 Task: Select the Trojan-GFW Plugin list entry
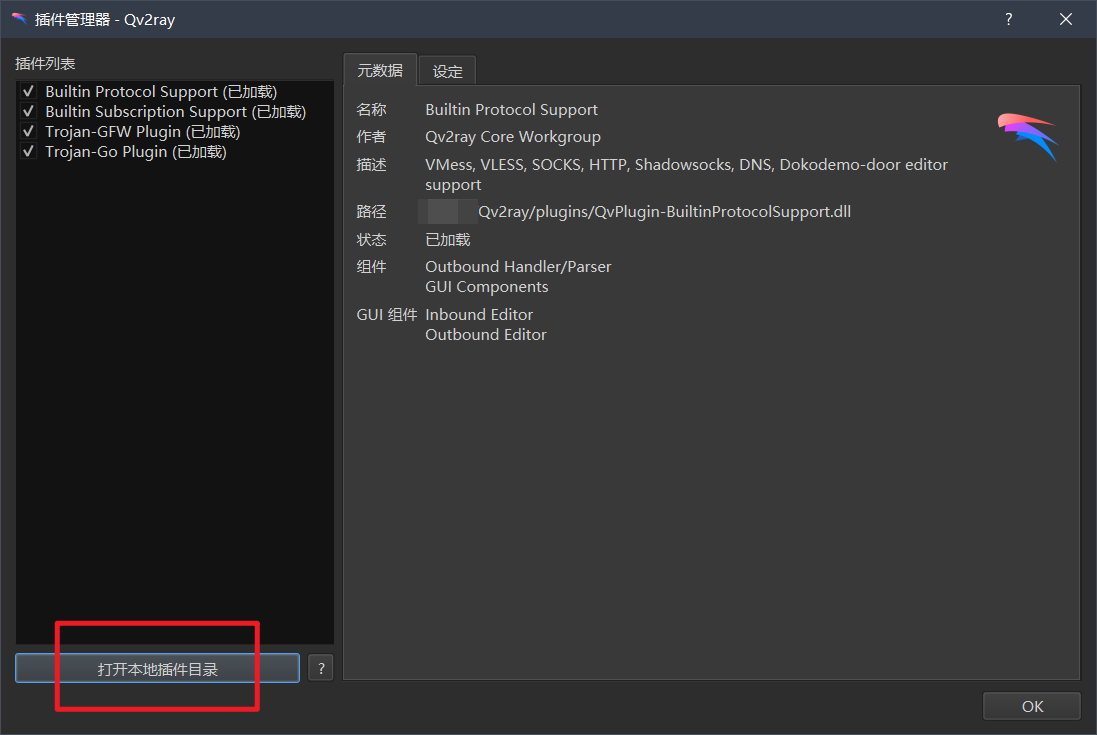pos(143,131)
